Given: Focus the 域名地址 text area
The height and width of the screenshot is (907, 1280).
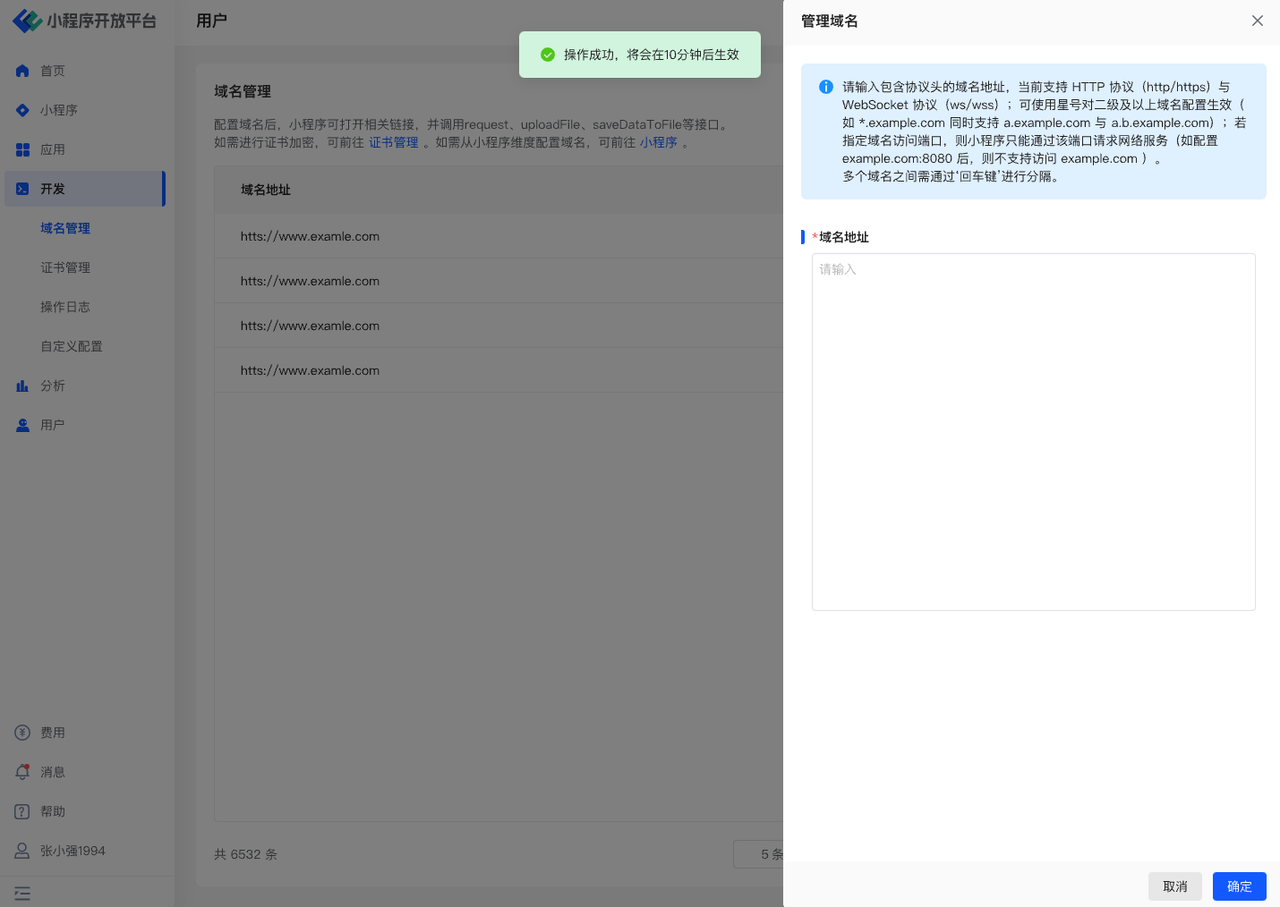Looking at the screenshot, I should [x=1033, y=431].
